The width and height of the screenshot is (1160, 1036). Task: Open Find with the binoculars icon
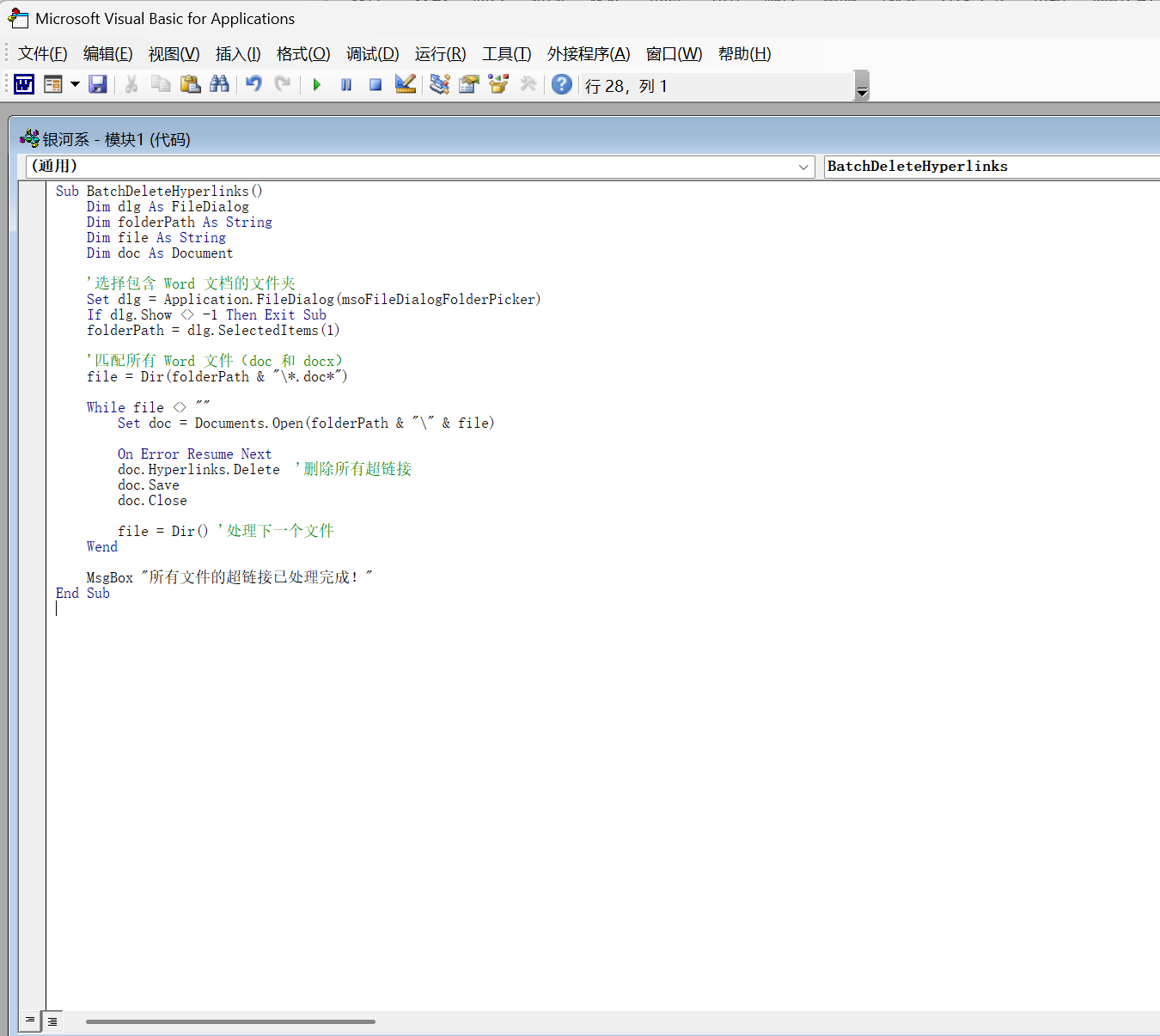[220, 84]
